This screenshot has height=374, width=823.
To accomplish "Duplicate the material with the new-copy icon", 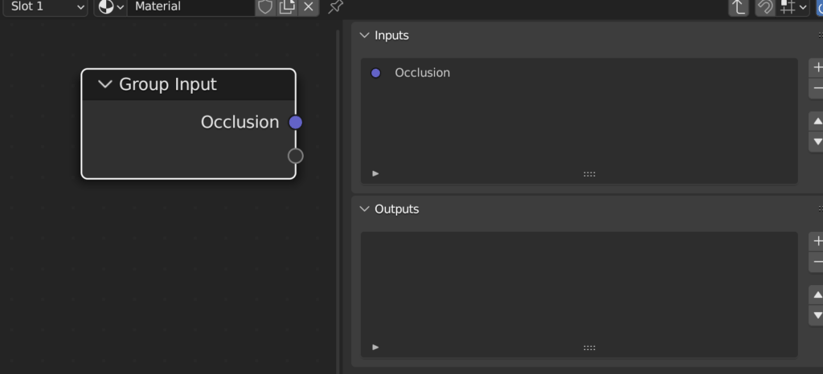I will point(287,7).
